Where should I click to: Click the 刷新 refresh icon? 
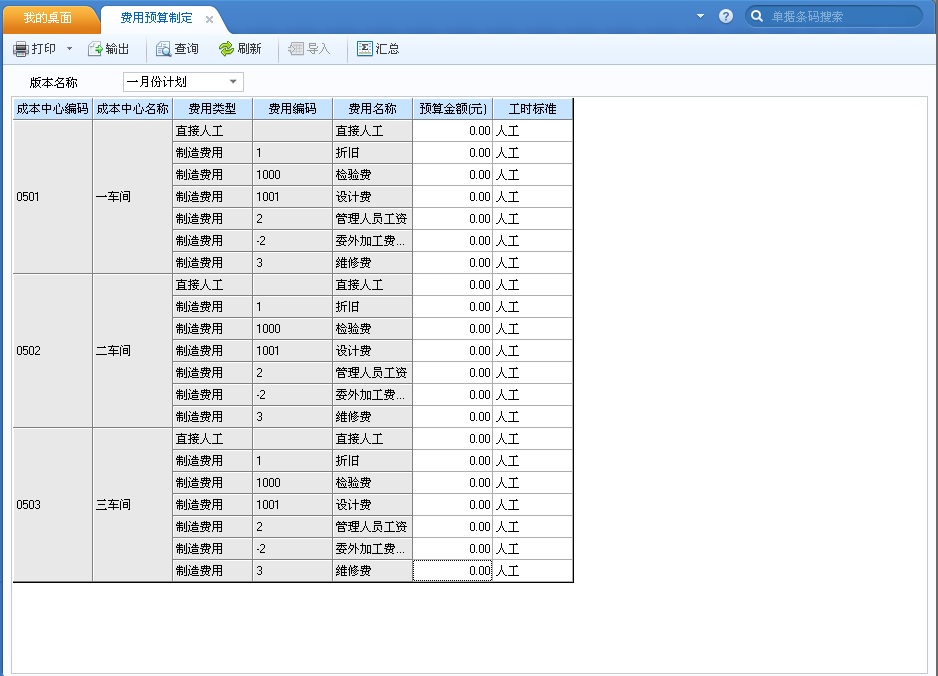pyautogui.click(x=226, y=49)
